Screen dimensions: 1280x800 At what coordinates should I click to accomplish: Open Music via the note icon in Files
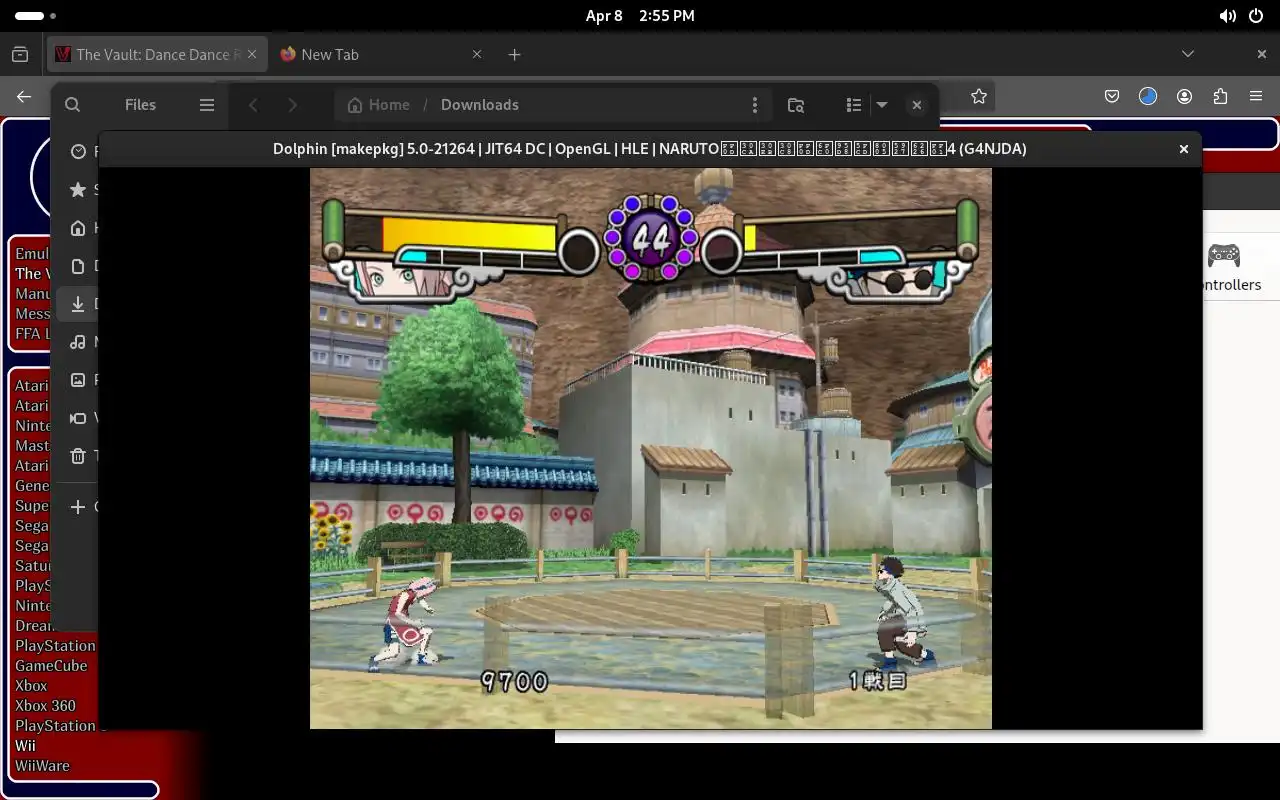(x=78, y=342)
